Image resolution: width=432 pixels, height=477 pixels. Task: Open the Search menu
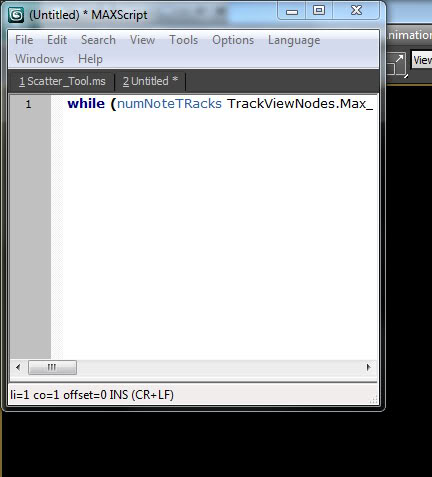(98, 40)
